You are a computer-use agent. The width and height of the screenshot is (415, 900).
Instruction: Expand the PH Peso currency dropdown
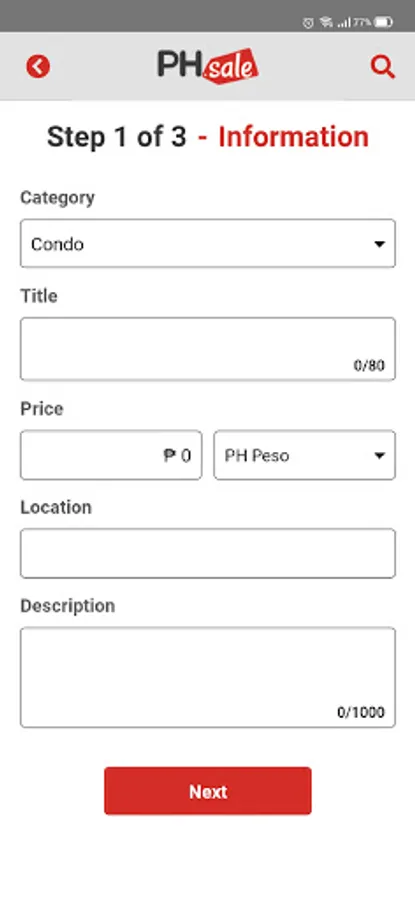(305, 455)
